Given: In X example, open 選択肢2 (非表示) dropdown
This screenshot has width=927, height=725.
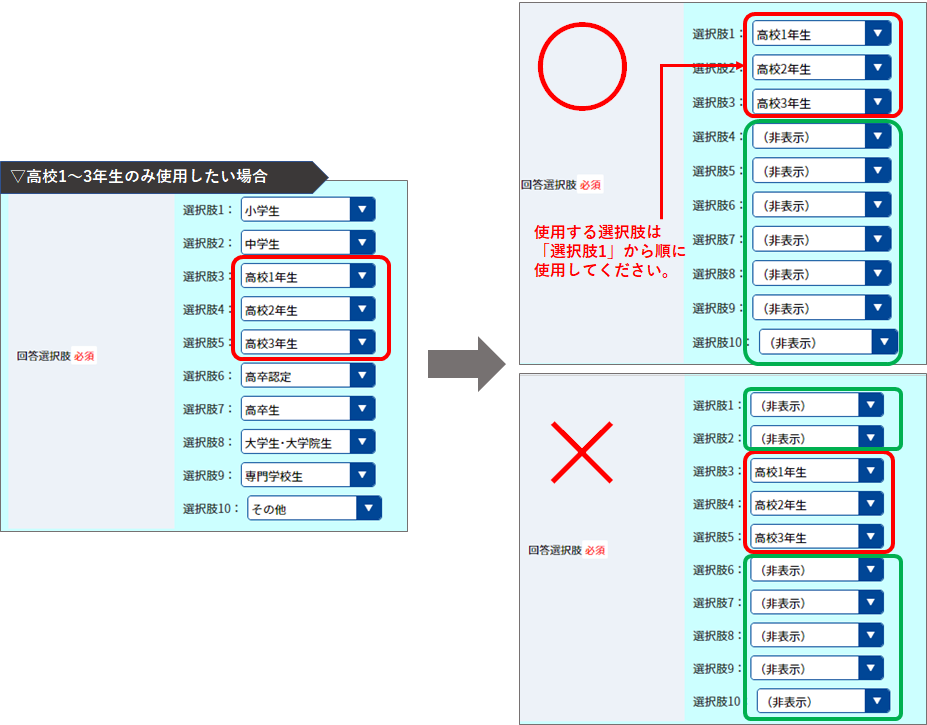Looking at the screenshot, I should point(817,438).
